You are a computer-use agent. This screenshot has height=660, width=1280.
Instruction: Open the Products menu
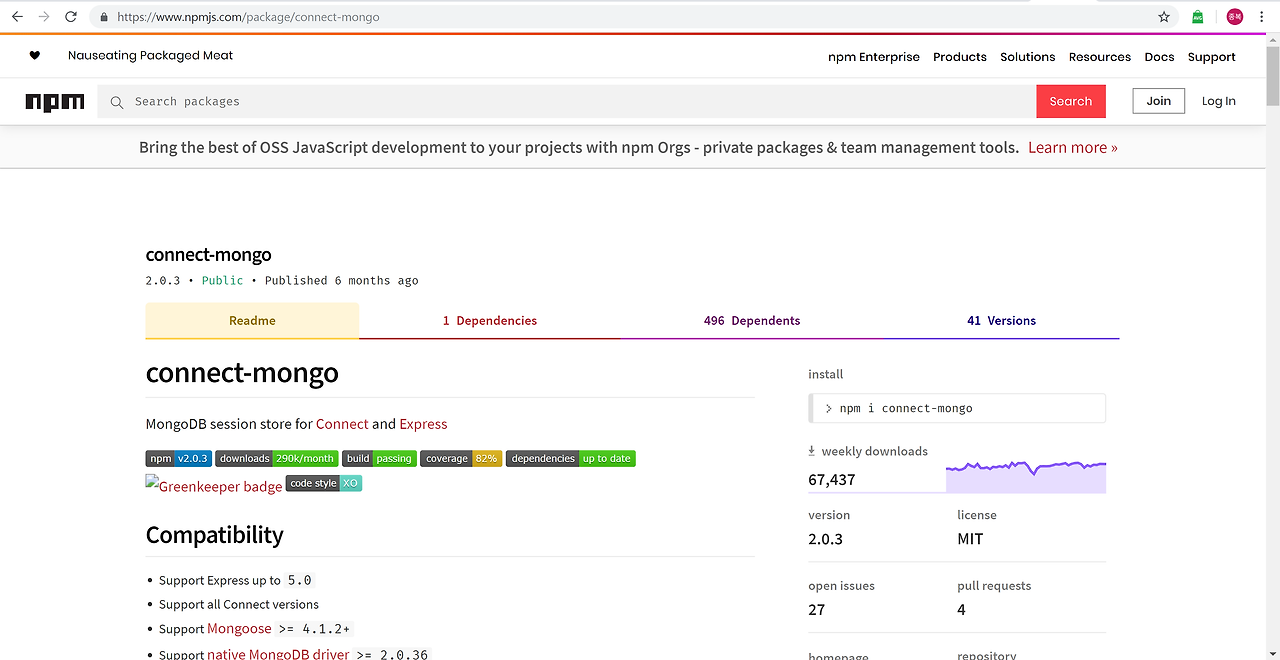tap(960, 57)
